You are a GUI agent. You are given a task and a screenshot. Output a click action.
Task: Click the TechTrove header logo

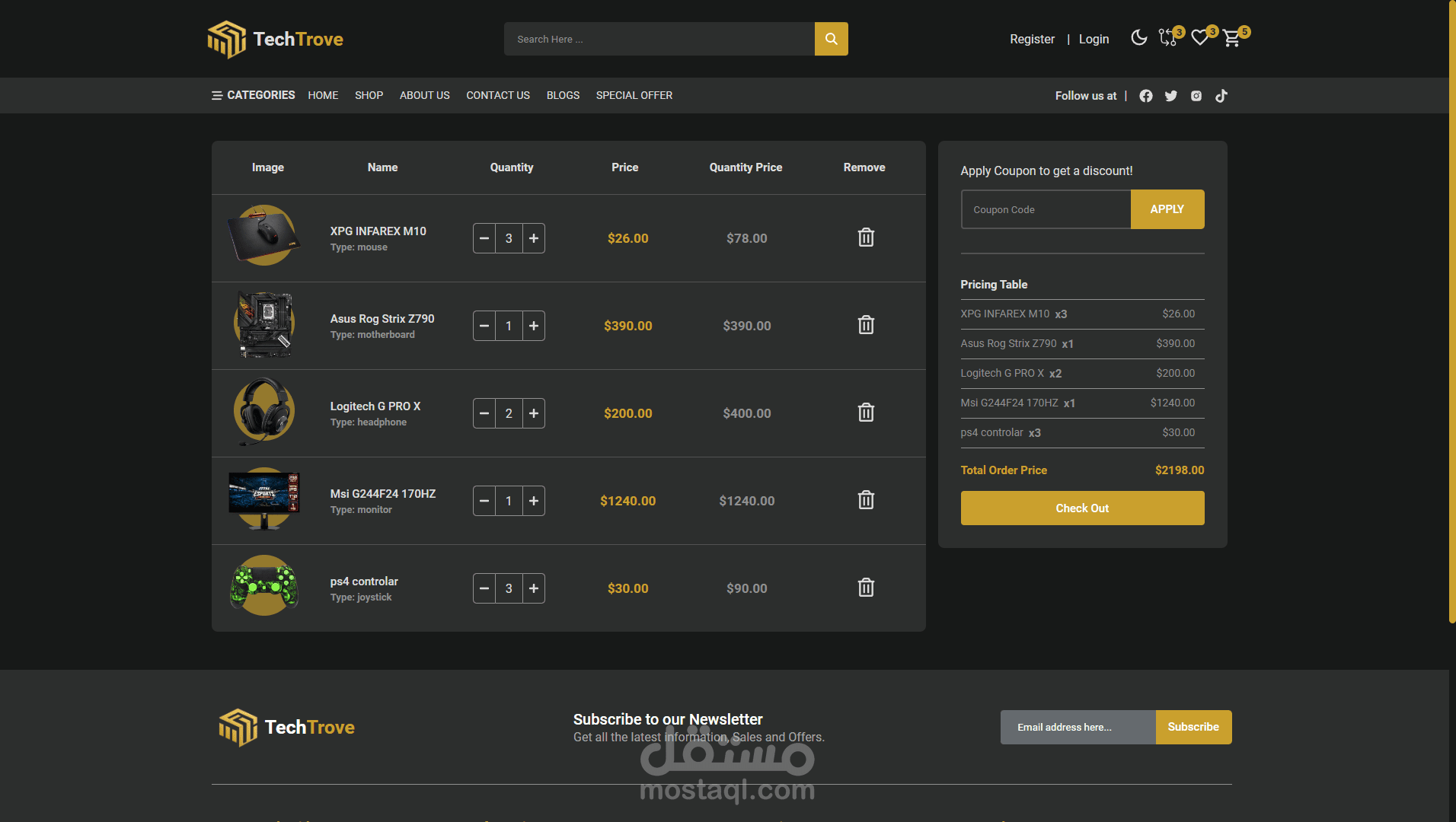tap(276, 39)
